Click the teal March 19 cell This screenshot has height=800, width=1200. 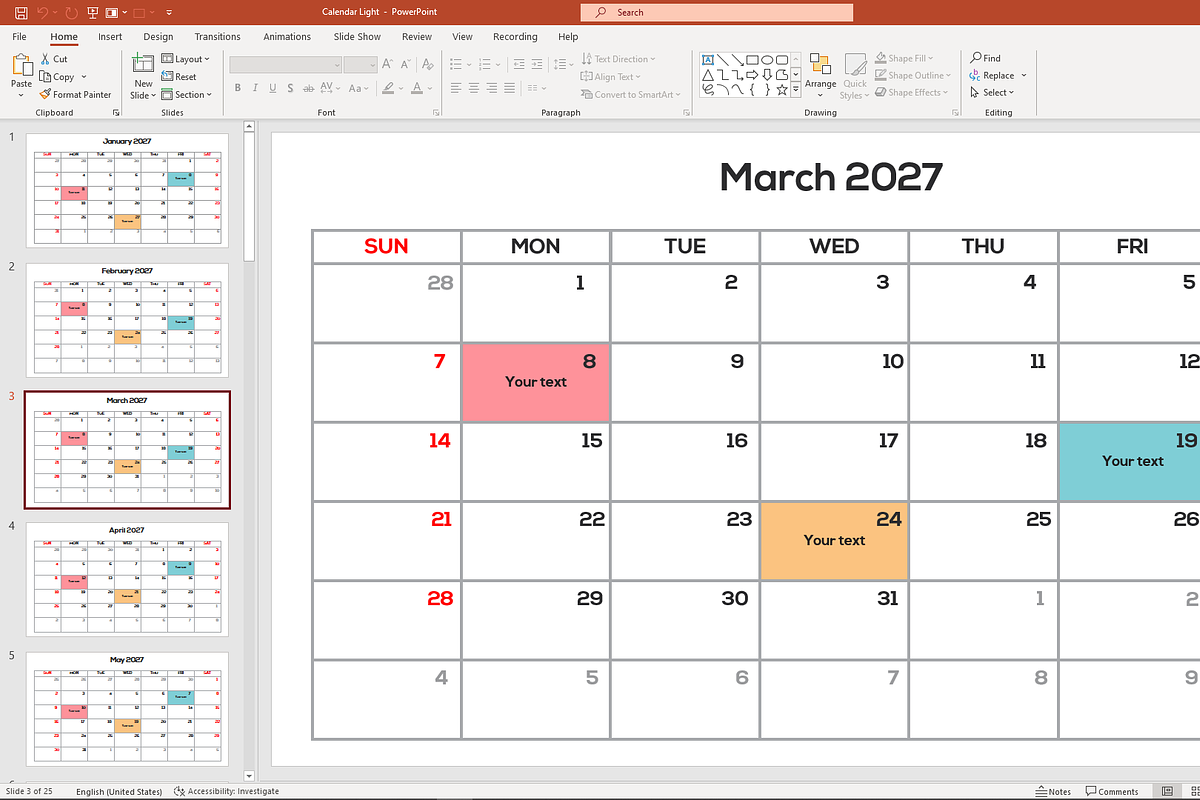click(1129, 462)
